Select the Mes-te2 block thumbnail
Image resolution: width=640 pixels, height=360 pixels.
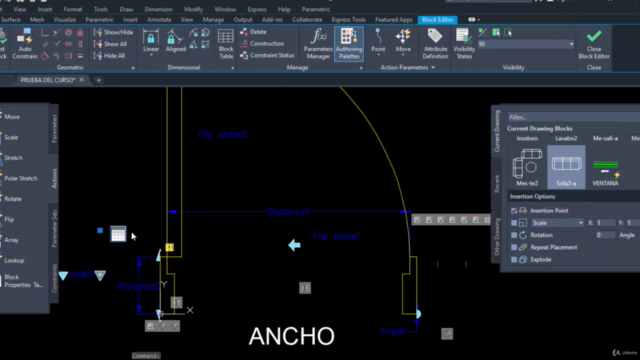coord(527,167)
